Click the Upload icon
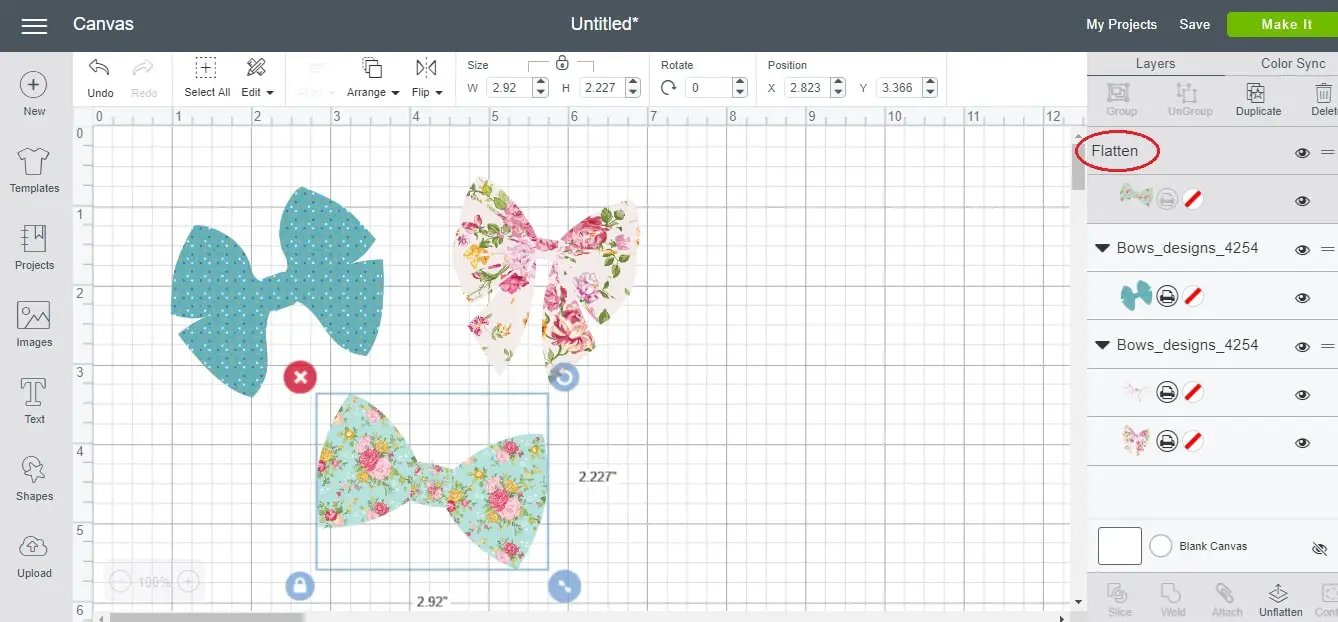The height and width of the screenshot is (622, 1338). 34,555
